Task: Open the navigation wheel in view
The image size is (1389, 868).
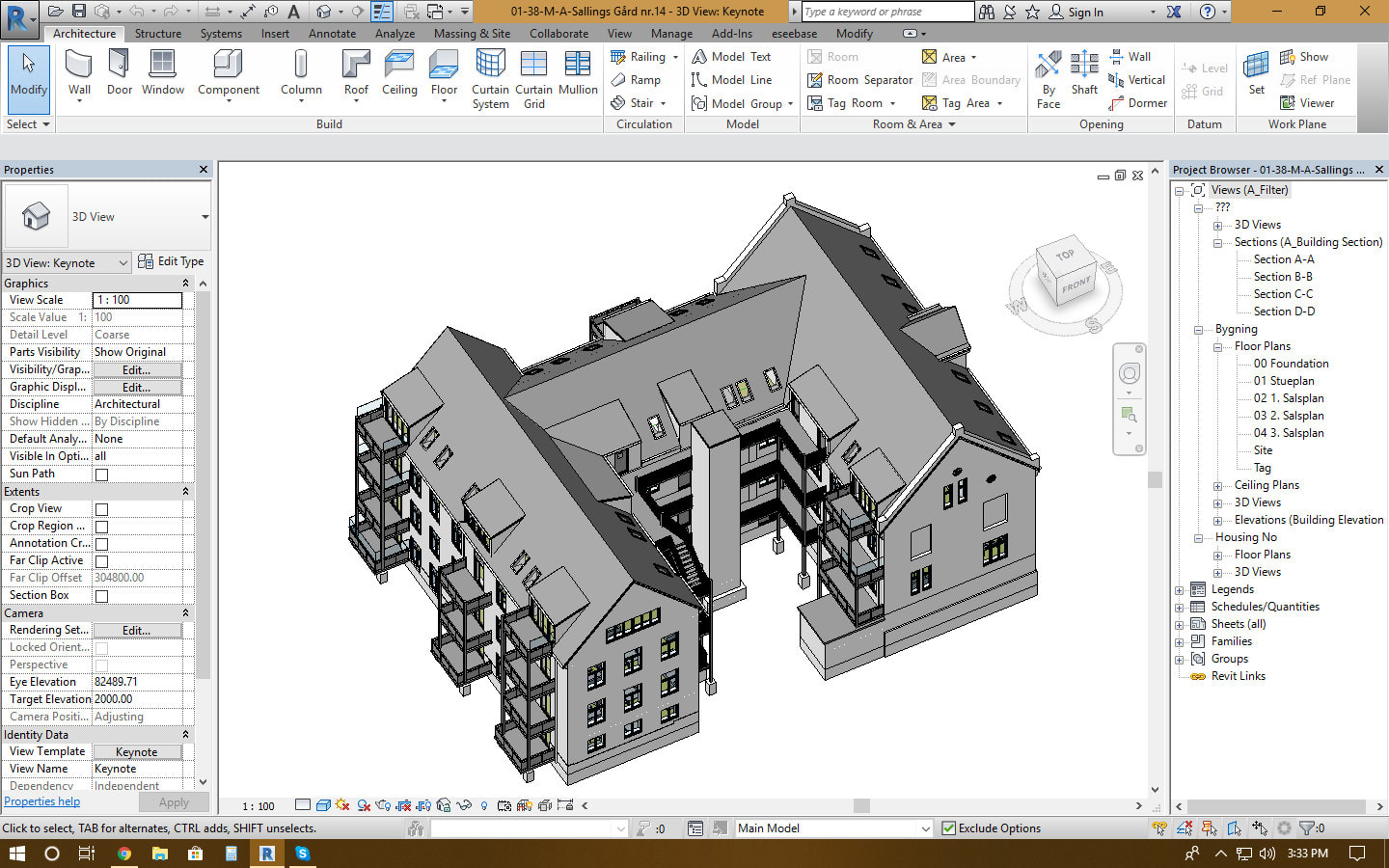Action: [1130, 373]
